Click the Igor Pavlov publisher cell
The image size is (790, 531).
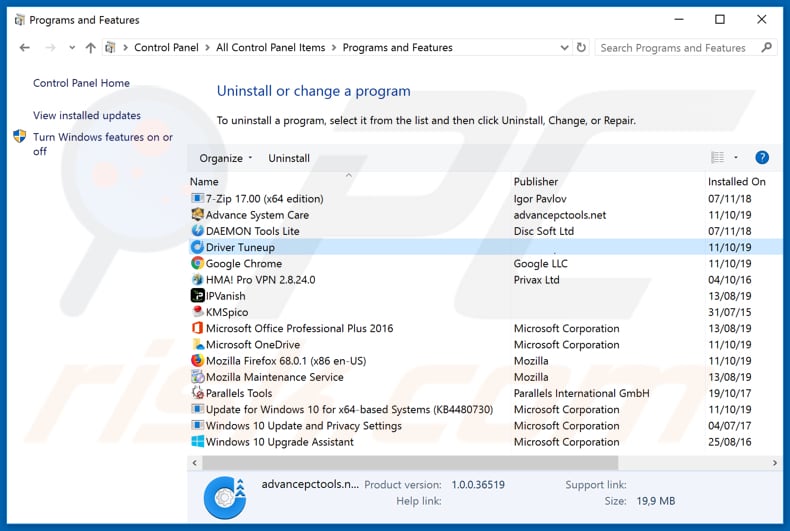point(540,199)
